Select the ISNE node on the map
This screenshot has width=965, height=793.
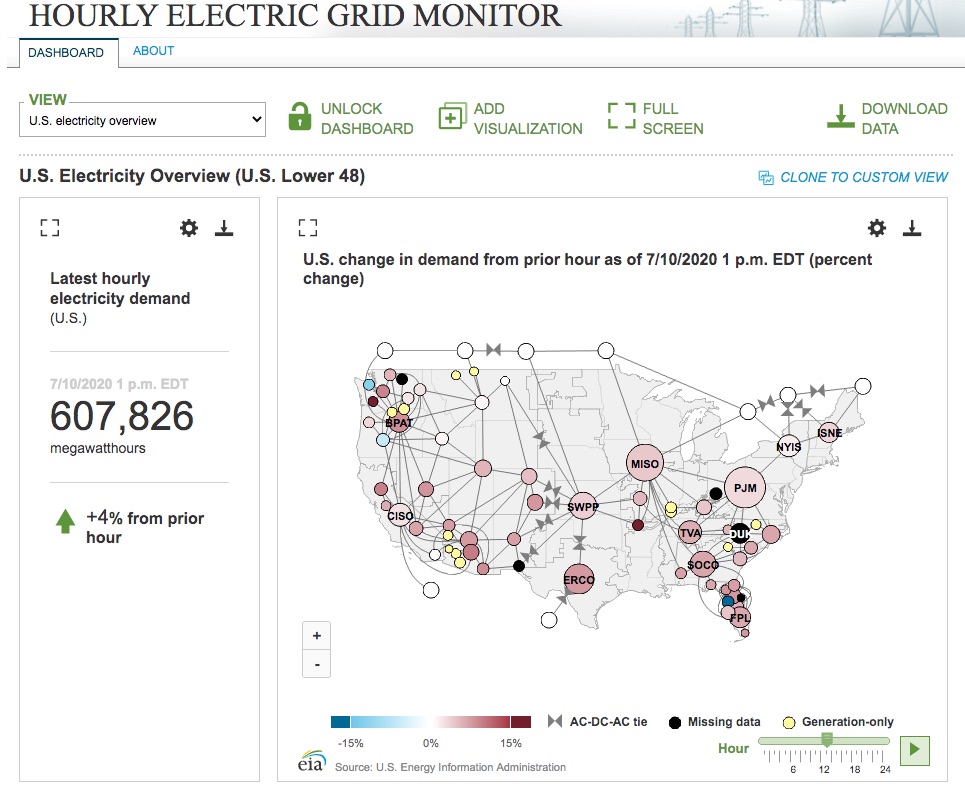click(829, 433)
